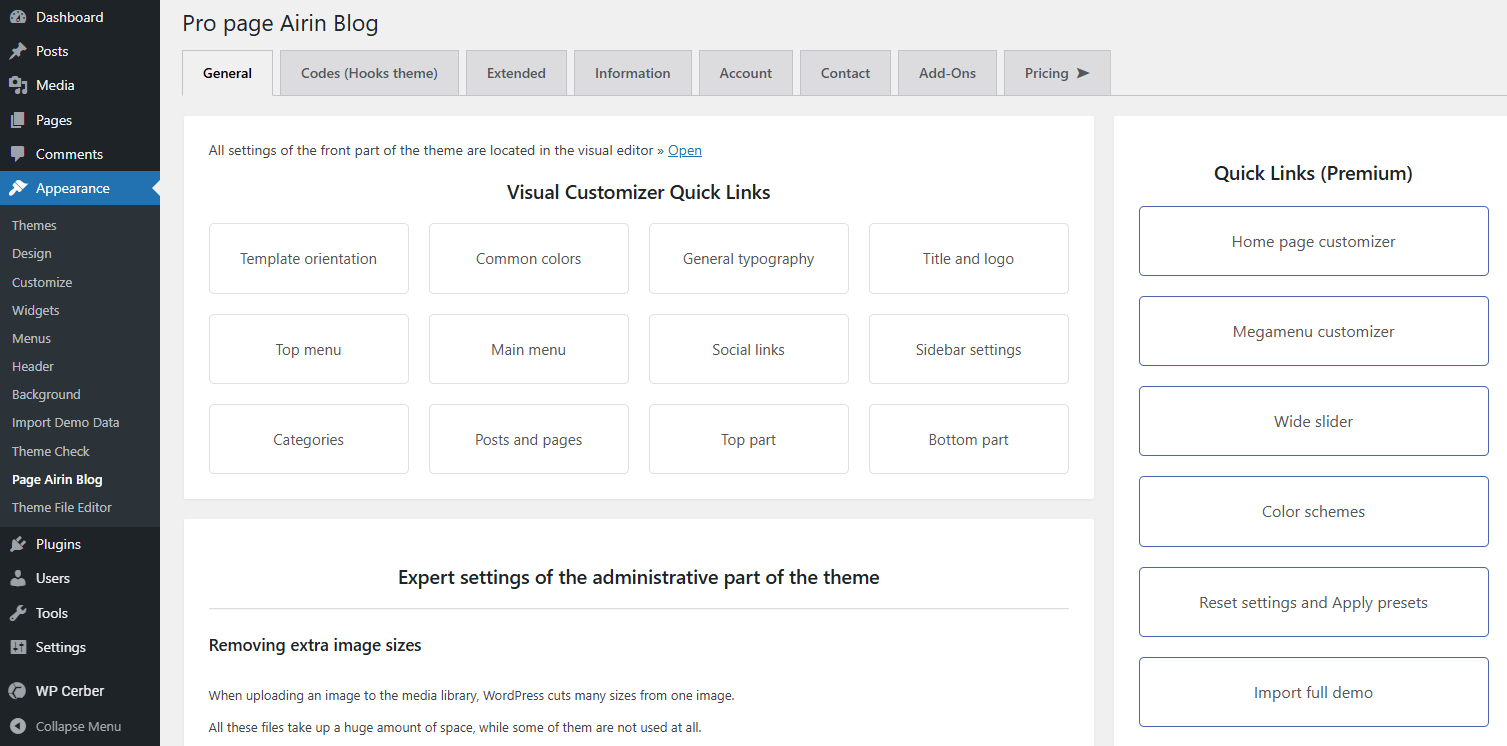Open Posts and pages quick link
Screen dimensions: 1507x746
tap(529, 439)
